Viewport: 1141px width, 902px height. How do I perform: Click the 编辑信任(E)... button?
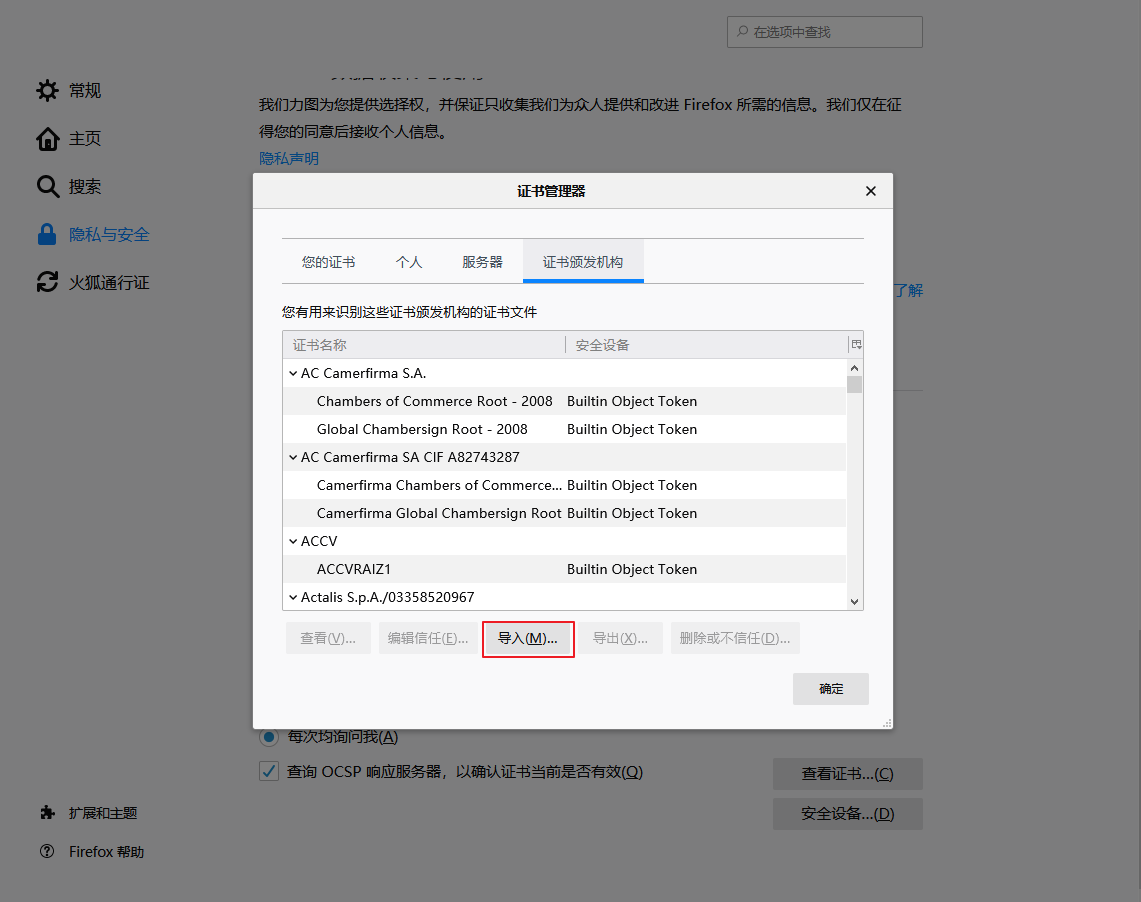428,639
